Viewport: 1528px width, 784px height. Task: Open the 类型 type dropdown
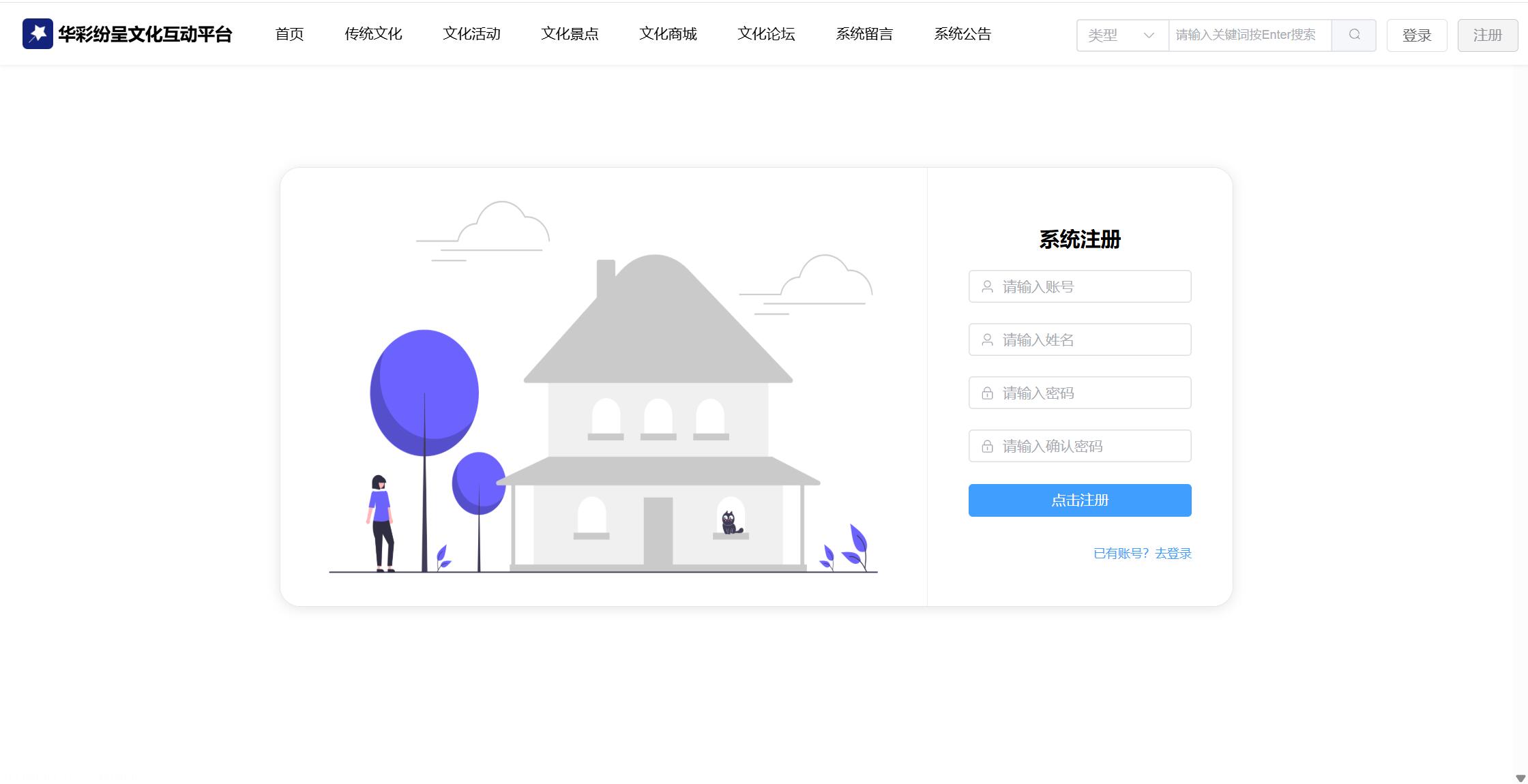point(1112,35)
